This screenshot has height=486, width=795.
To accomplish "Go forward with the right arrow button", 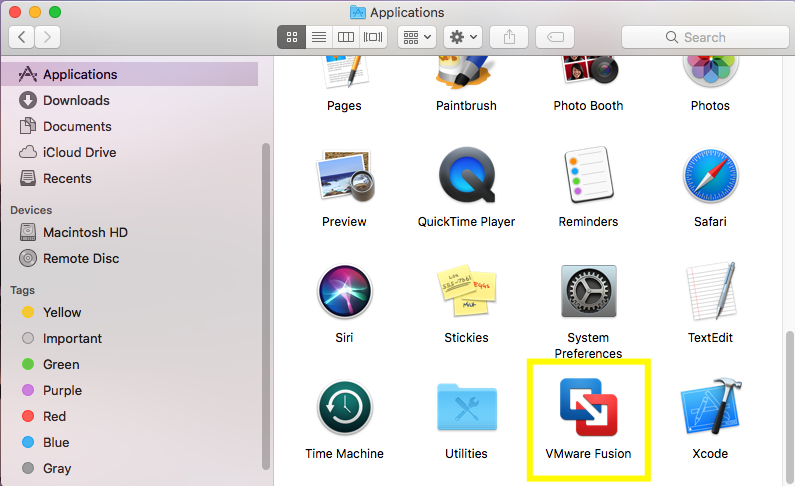I will 48,37.
